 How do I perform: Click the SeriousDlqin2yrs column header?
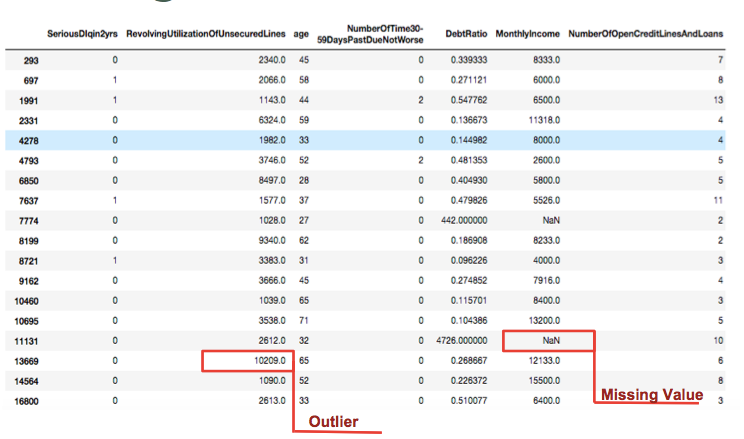point(82,34)
